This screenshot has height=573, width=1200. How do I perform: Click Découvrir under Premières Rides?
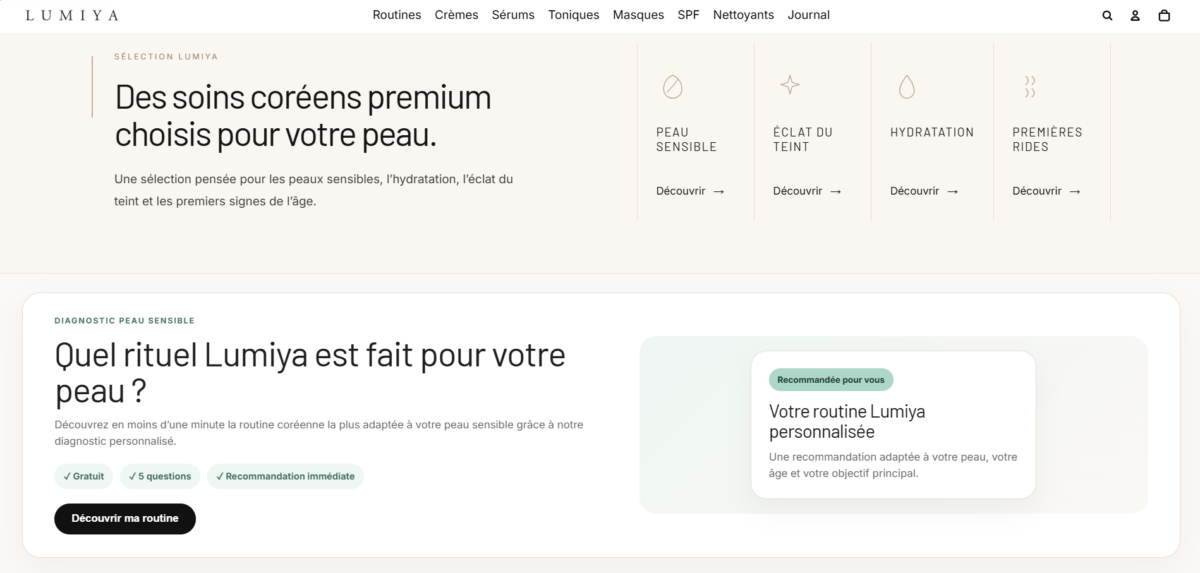click(1046, 191)
